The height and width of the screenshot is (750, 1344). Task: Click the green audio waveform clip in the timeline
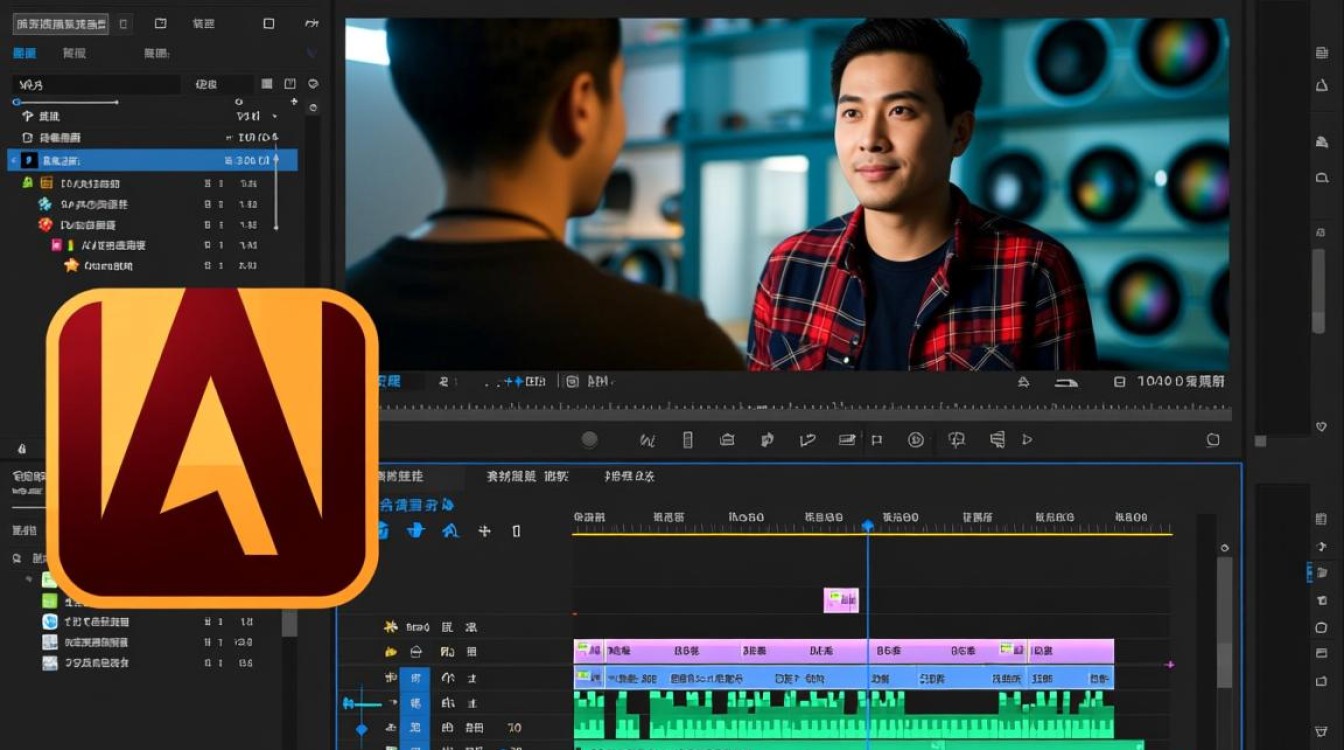pos(844,714)
